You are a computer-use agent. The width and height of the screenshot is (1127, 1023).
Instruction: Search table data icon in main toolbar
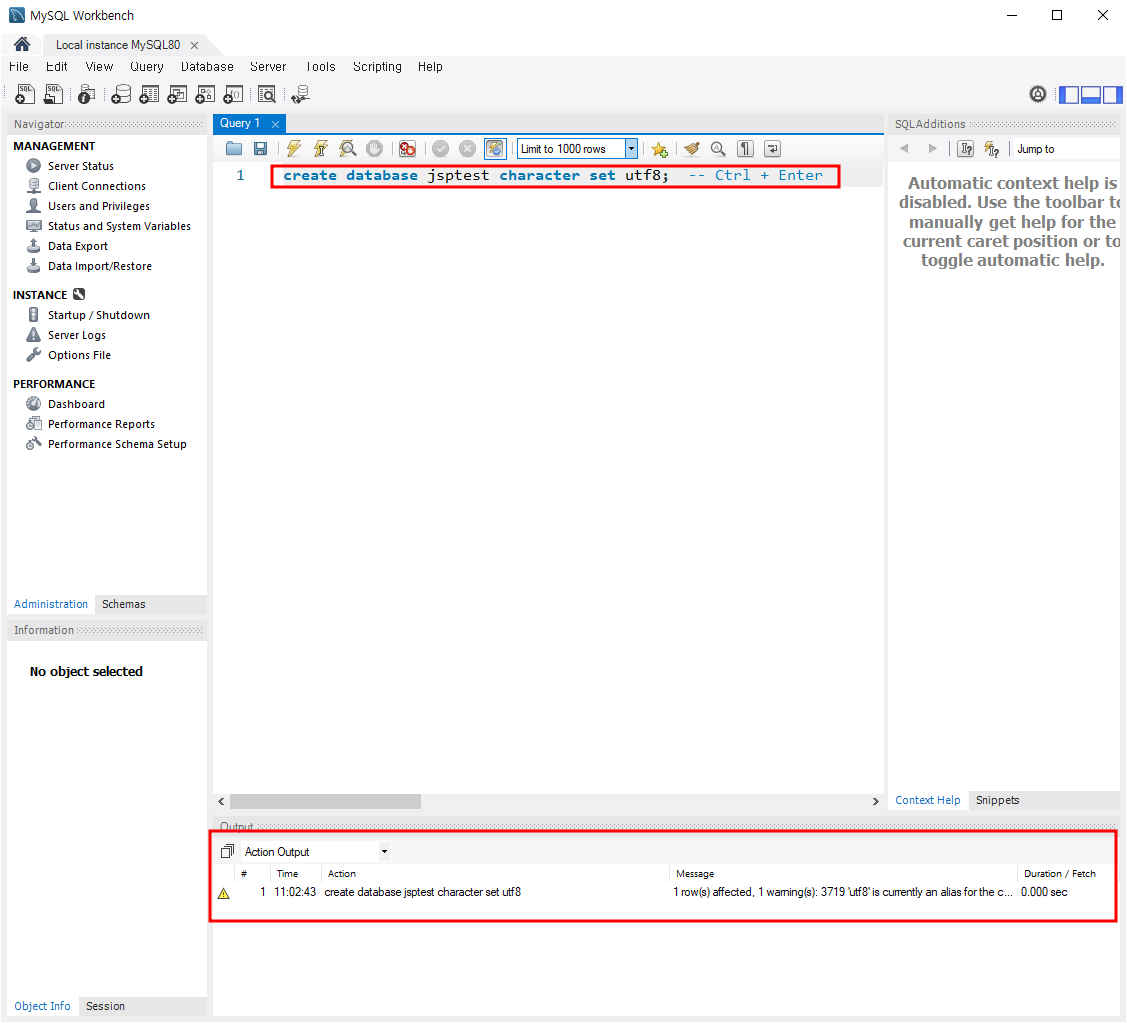tap(267, 94)
